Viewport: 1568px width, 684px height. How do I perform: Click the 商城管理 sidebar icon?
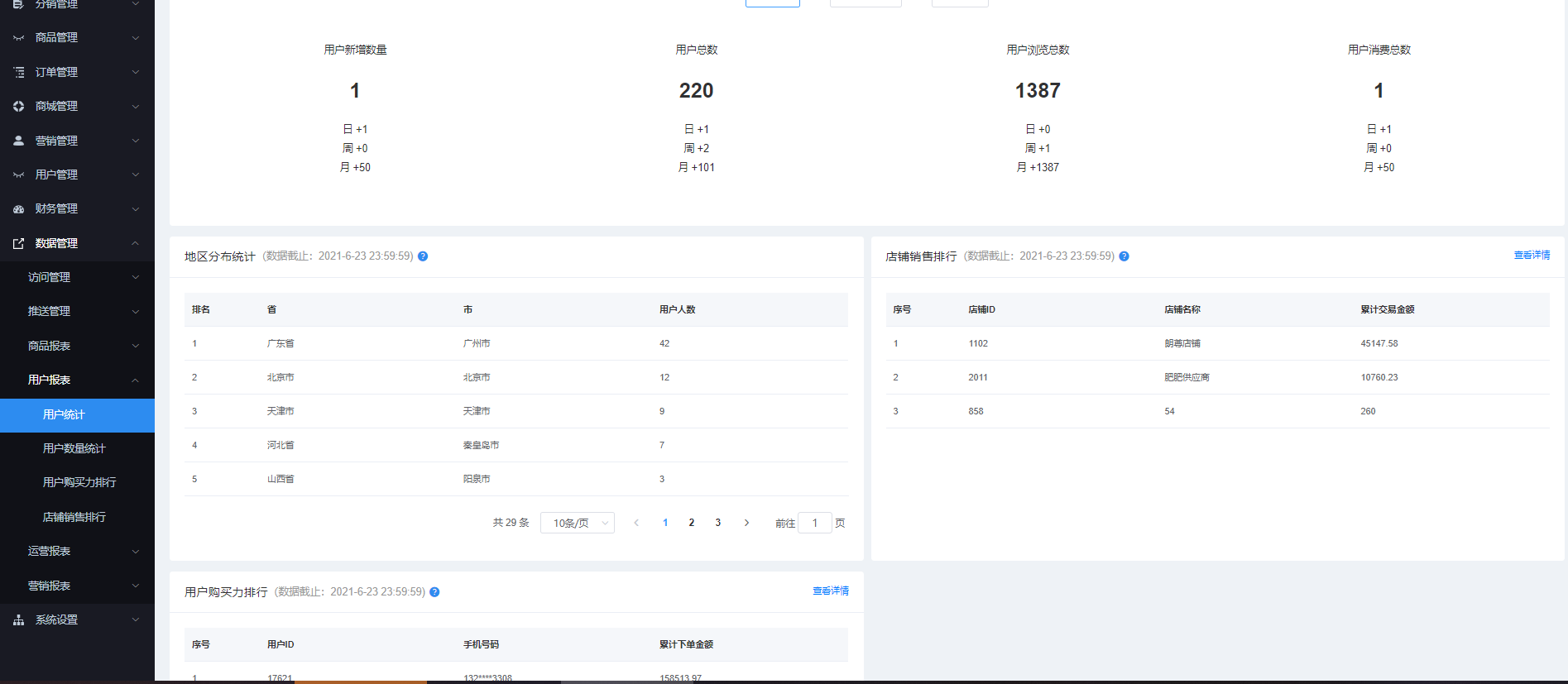18,106
